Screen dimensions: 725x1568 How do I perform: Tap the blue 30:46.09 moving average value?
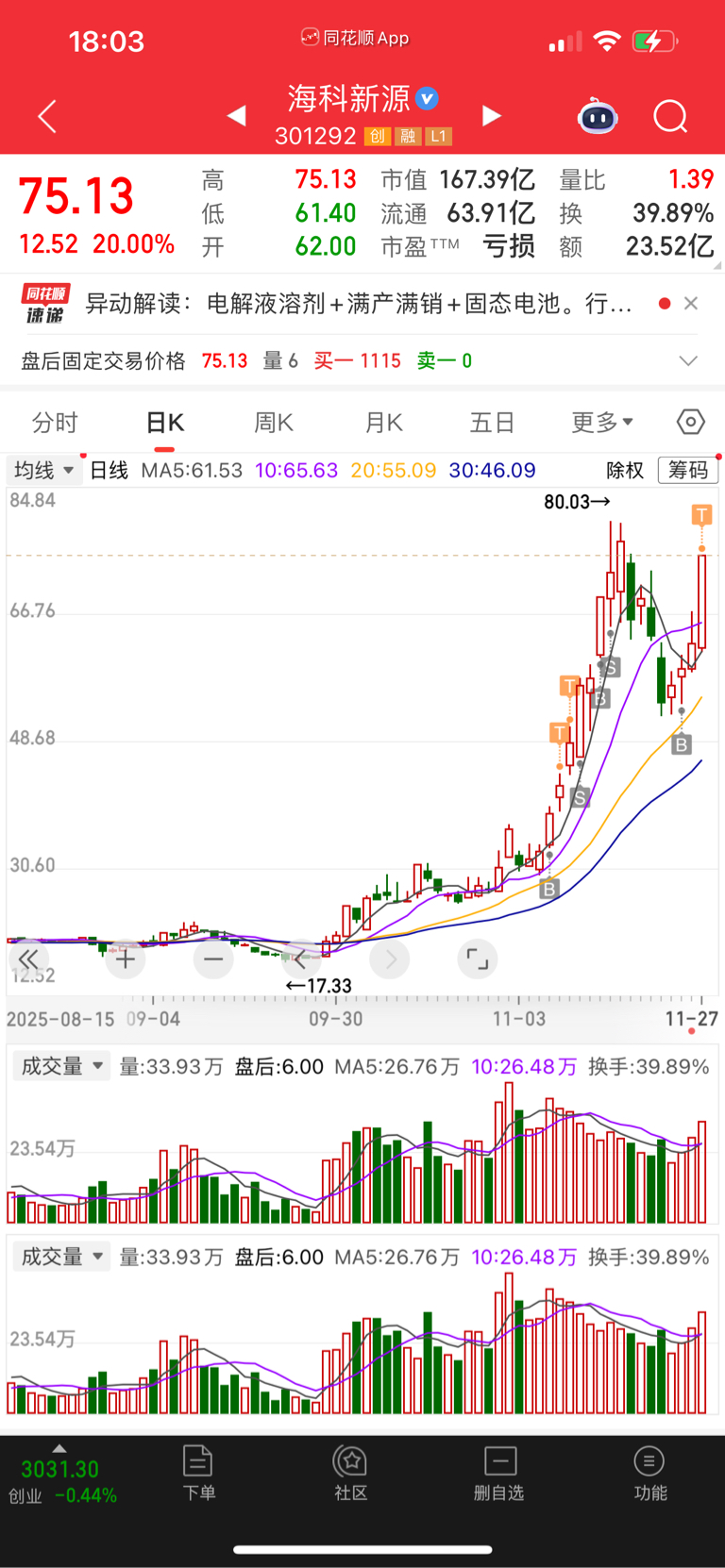[x=492, y=470]
